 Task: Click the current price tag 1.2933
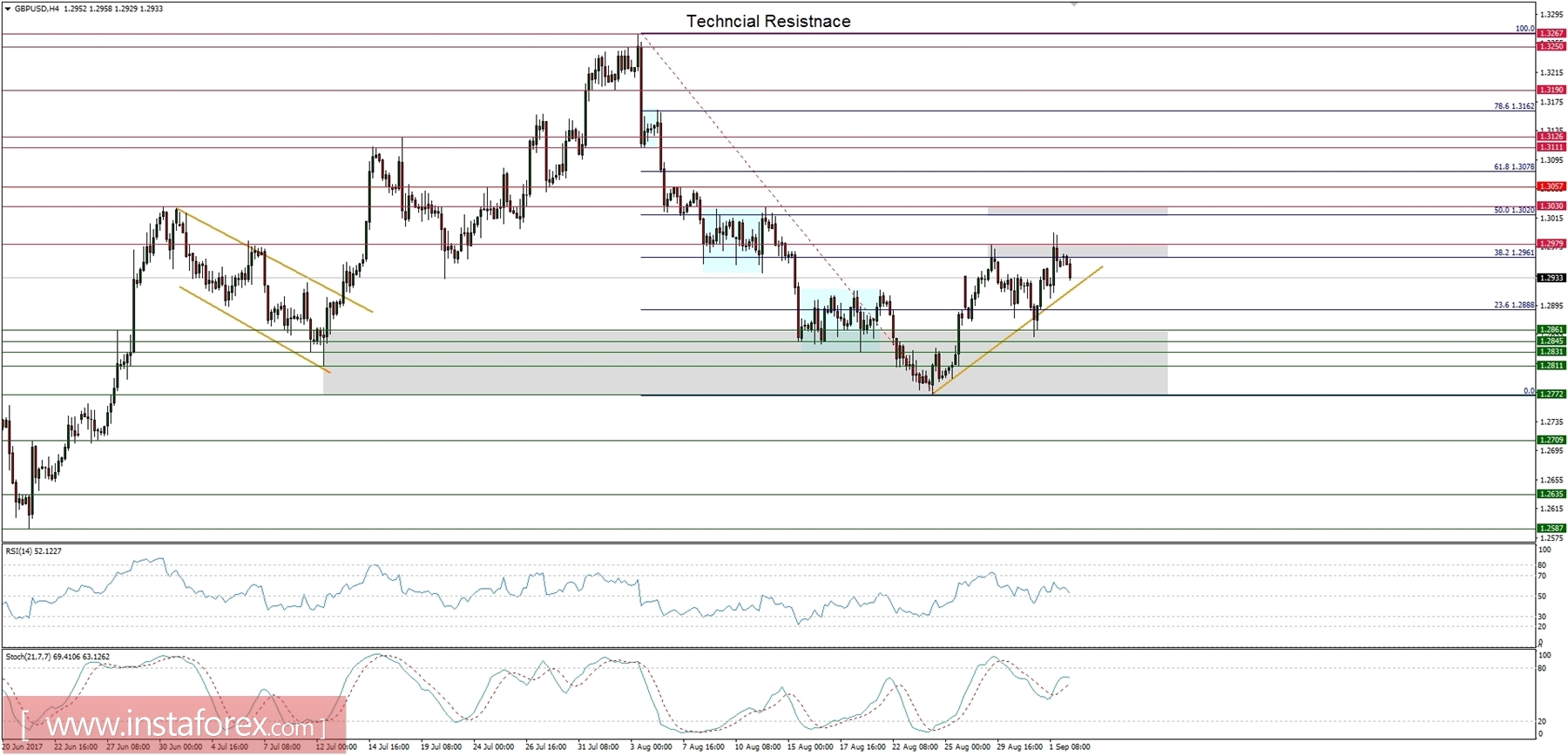coord(1551,278)
